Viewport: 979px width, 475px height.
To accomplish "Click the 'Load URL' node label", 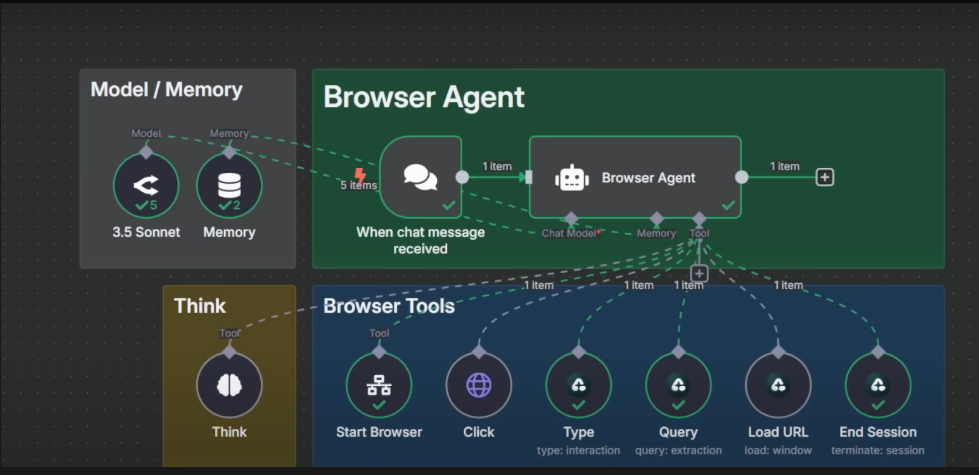I will (x=779, y=432).
